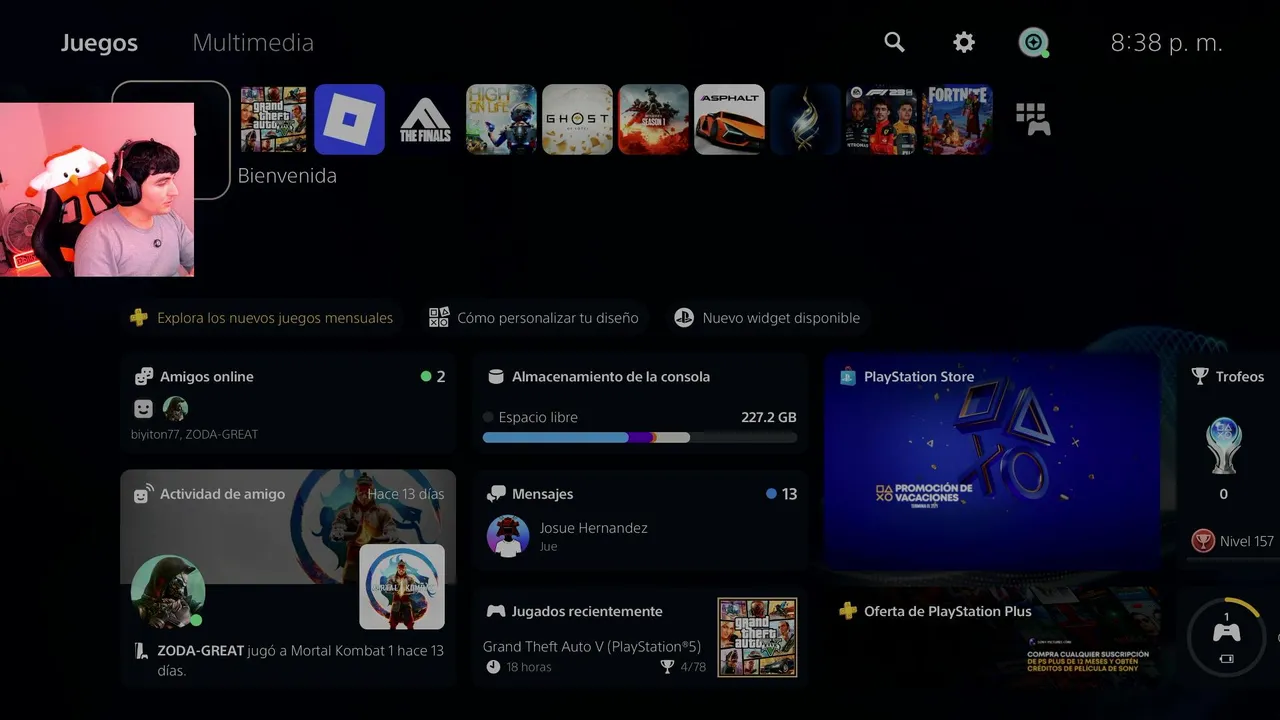Open Nuevo widget disponible notice
This screenshot has height=720, width=1280.
[x=766, y=318]
